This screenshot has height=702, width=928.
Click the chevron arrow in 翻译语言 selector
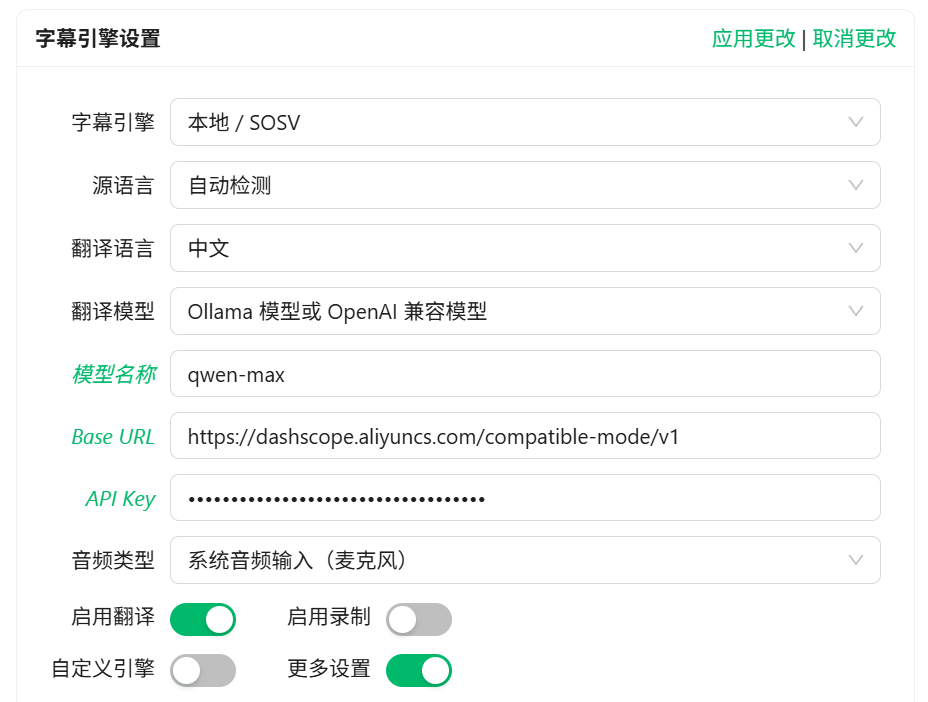coord(856,248)
